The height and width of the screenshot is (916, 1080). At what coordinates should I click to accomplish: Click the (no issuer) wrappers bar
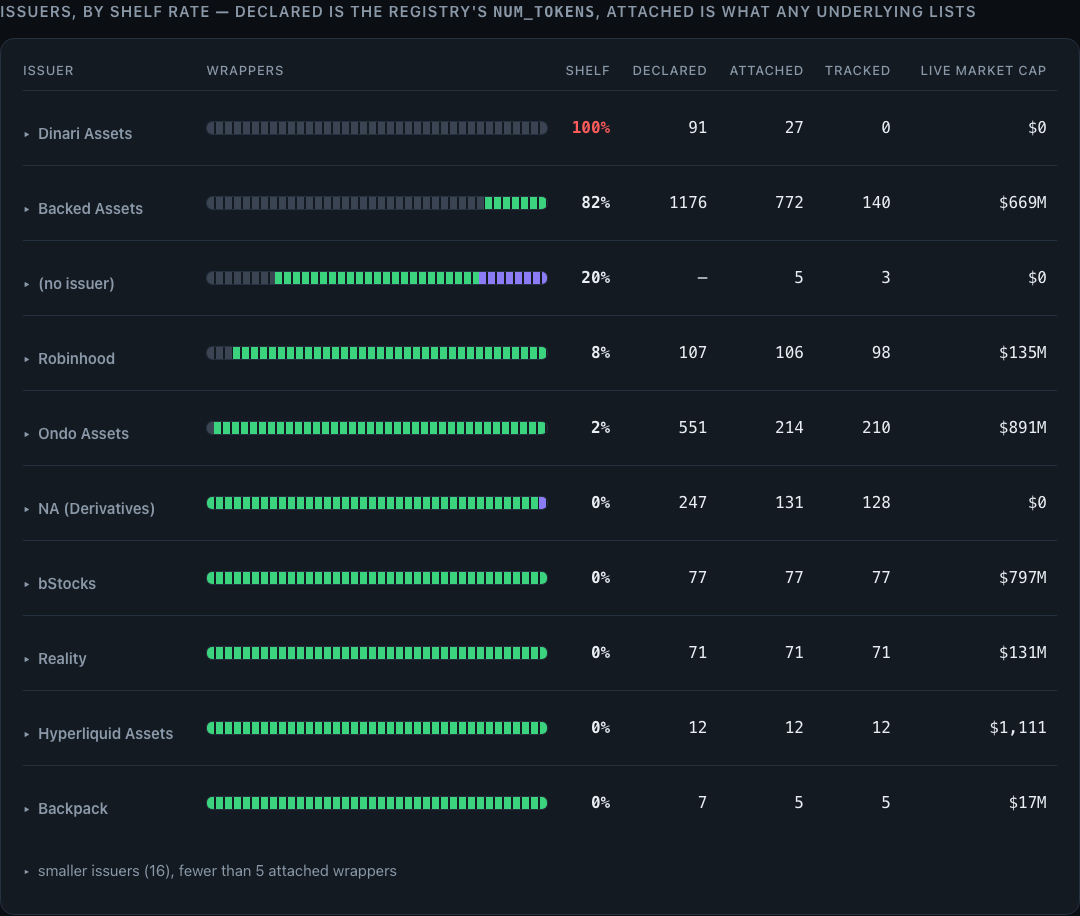(377, 278)
